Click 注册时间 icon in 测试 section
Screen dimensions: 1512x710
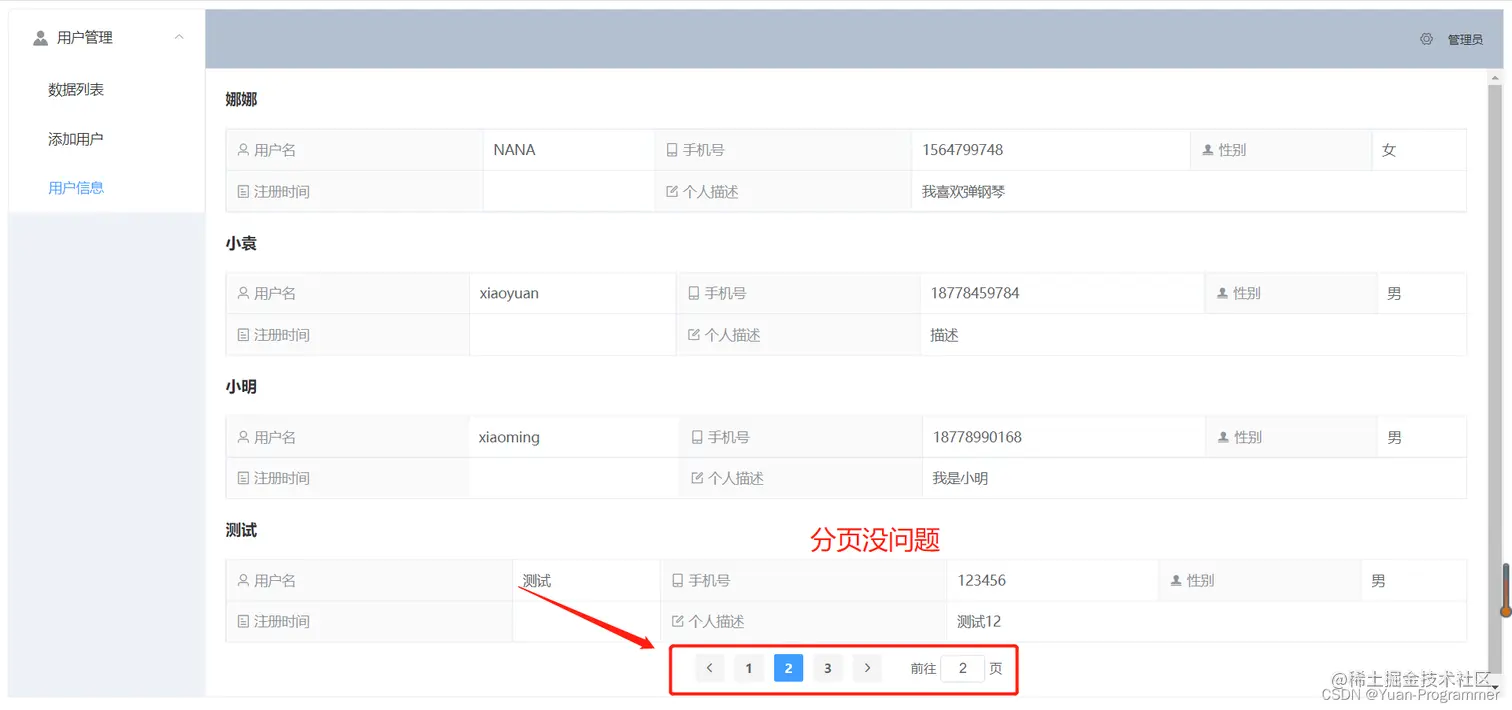click(x=243, y=621)
